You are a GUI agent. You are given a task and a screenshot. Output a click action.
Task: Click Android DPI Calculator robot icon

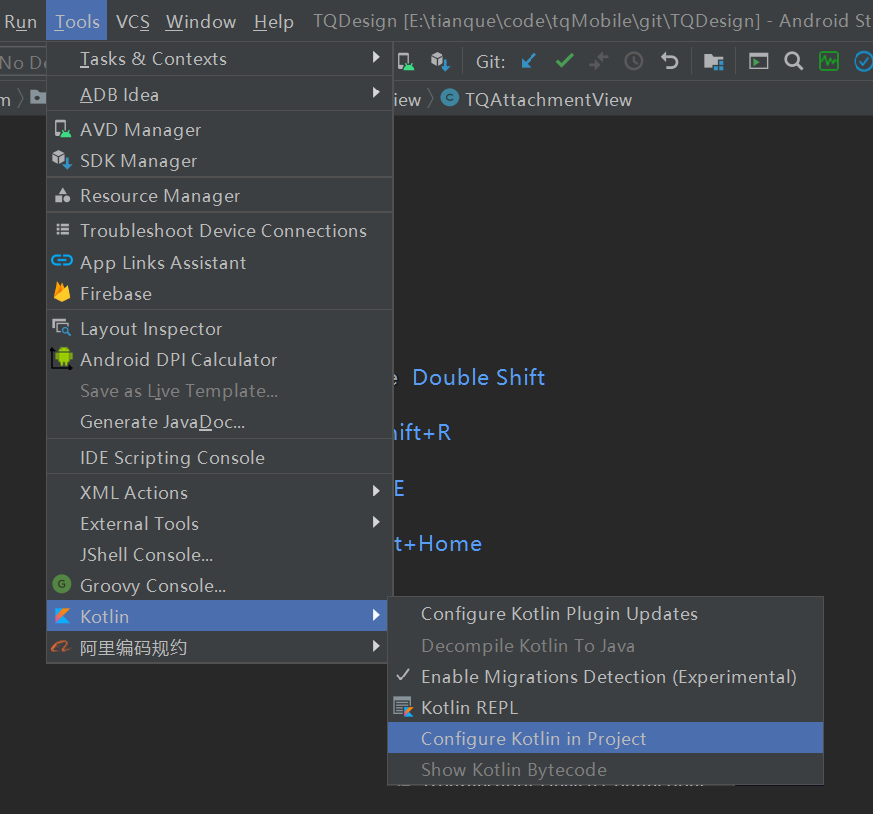[62, 358]
